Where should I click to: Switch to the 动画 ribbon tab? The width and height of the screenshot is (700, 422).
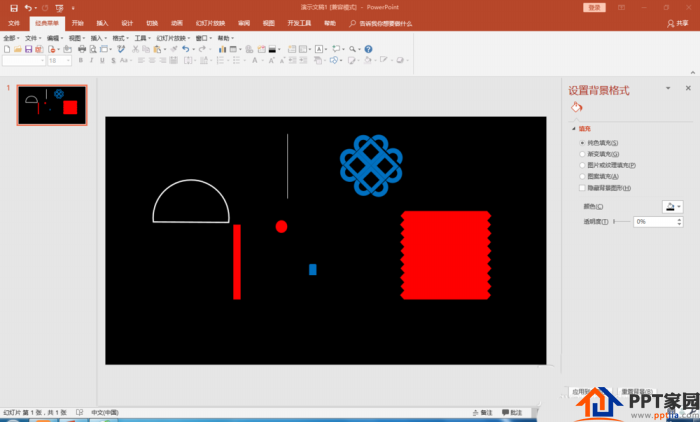[177, 23]
